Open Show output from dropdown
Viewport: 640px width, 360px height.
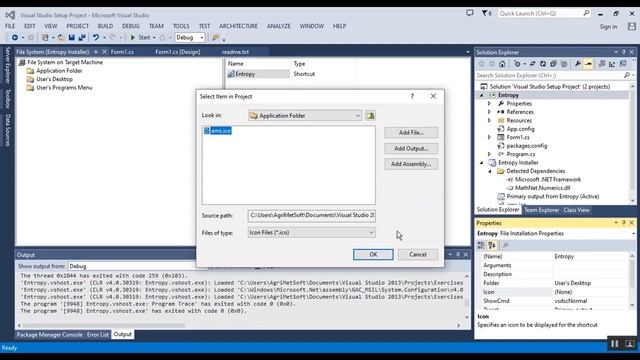(x=137, y=266)
